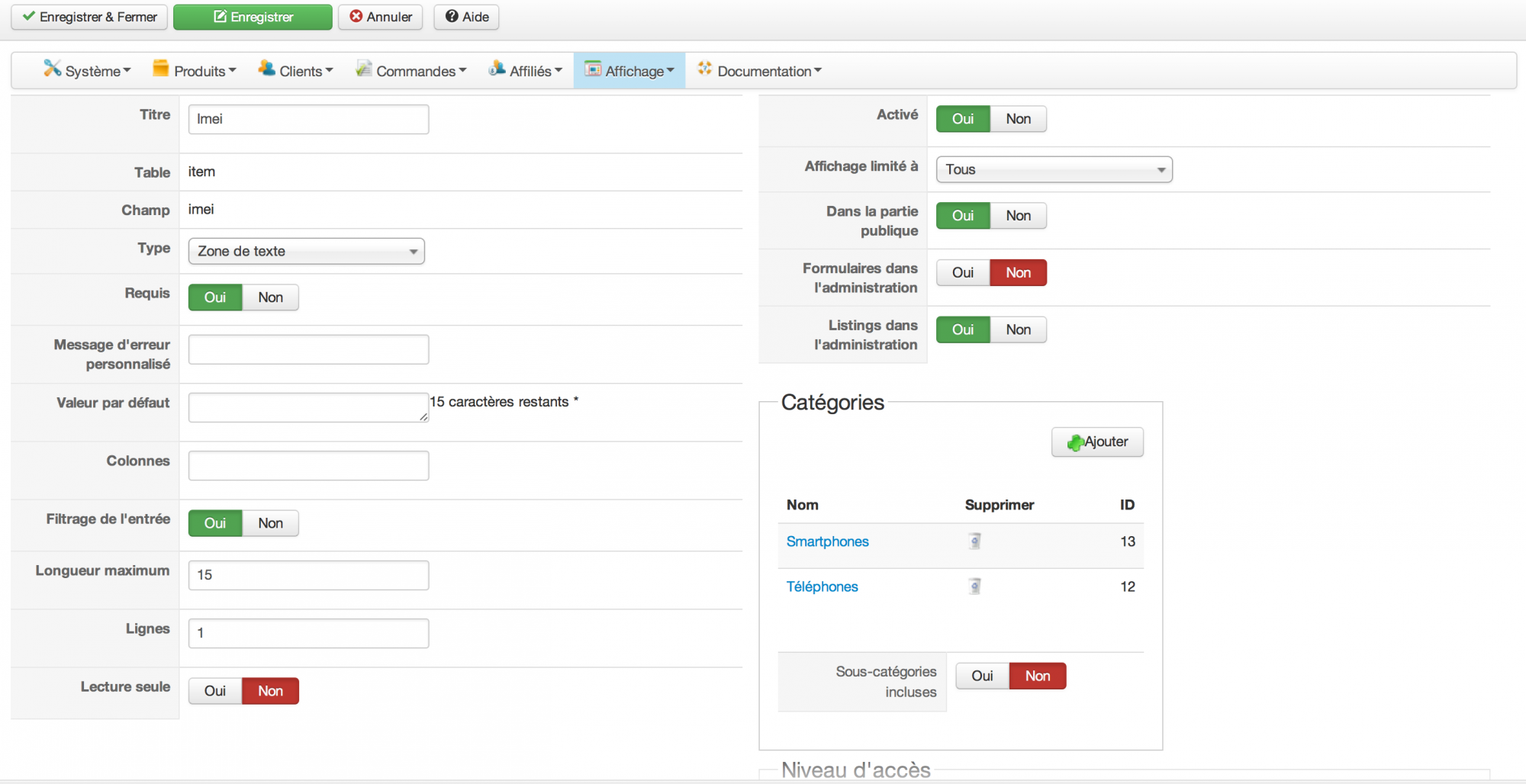Set Requis to Non
Screen dimensions: 1526x784
271,297
